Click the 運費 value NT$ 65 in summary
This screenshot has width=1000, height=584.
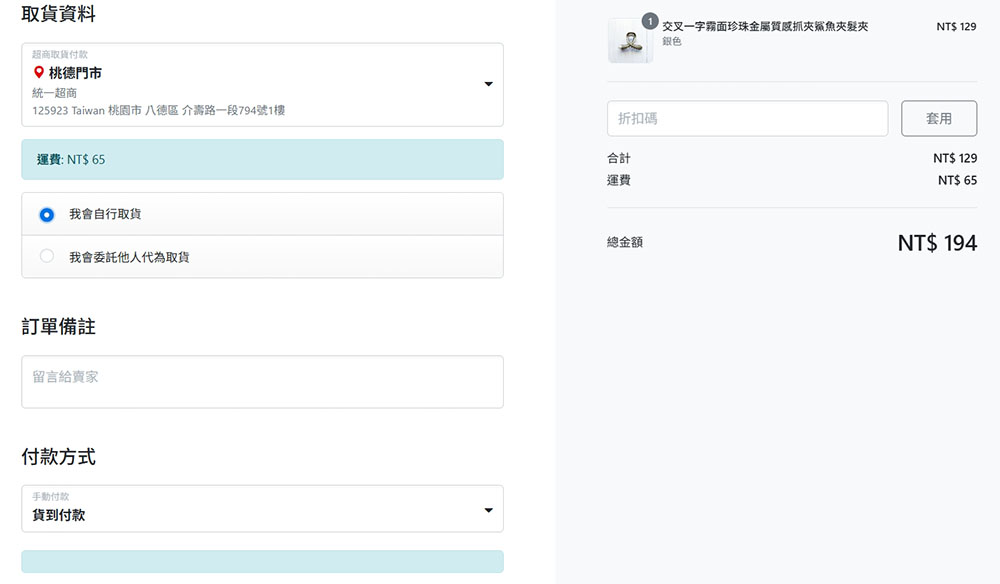(x=957, y=180)
